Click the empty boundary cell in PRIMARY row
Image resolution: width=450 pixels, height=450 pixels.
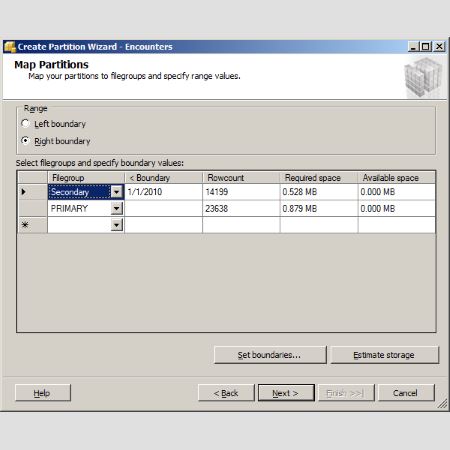pos(163,209)
